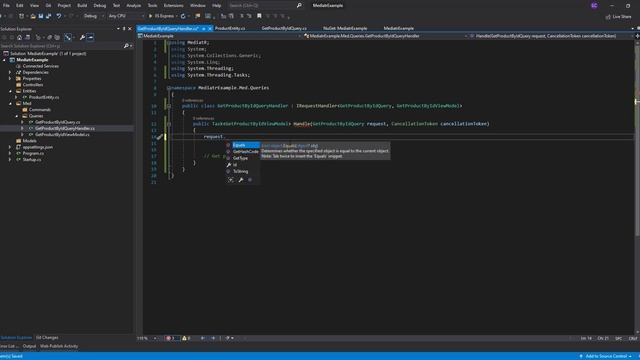640x360 pixels.
Task: Select the Controllers folder
Action: tap(33, 85)
